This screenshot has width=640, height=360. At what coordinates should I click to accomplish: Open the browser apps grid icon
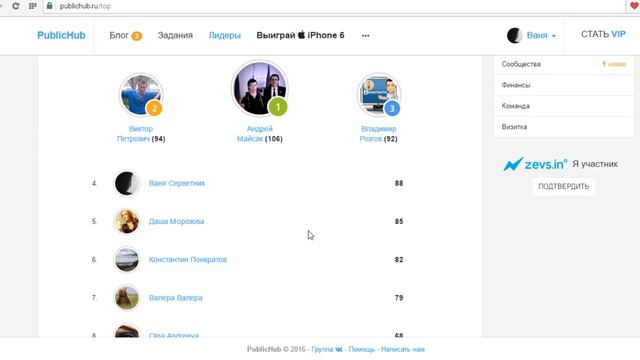[x=32, y=6]
